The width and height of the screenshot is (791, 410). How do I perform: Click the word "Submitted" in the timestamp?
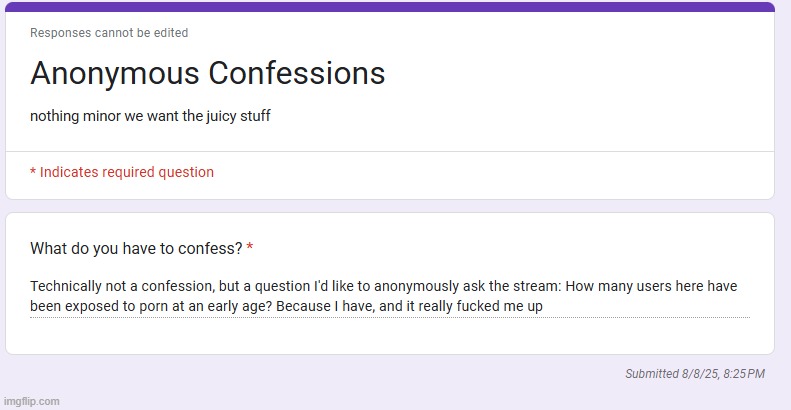(x=652, y=374)
